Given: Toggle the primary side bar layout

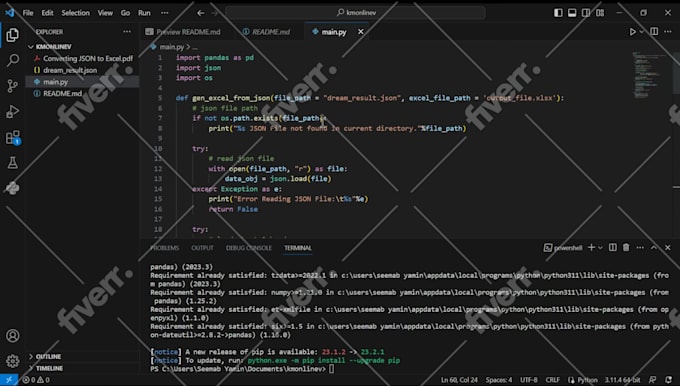Looking at the screenshot, I should [x=558, y=13].
